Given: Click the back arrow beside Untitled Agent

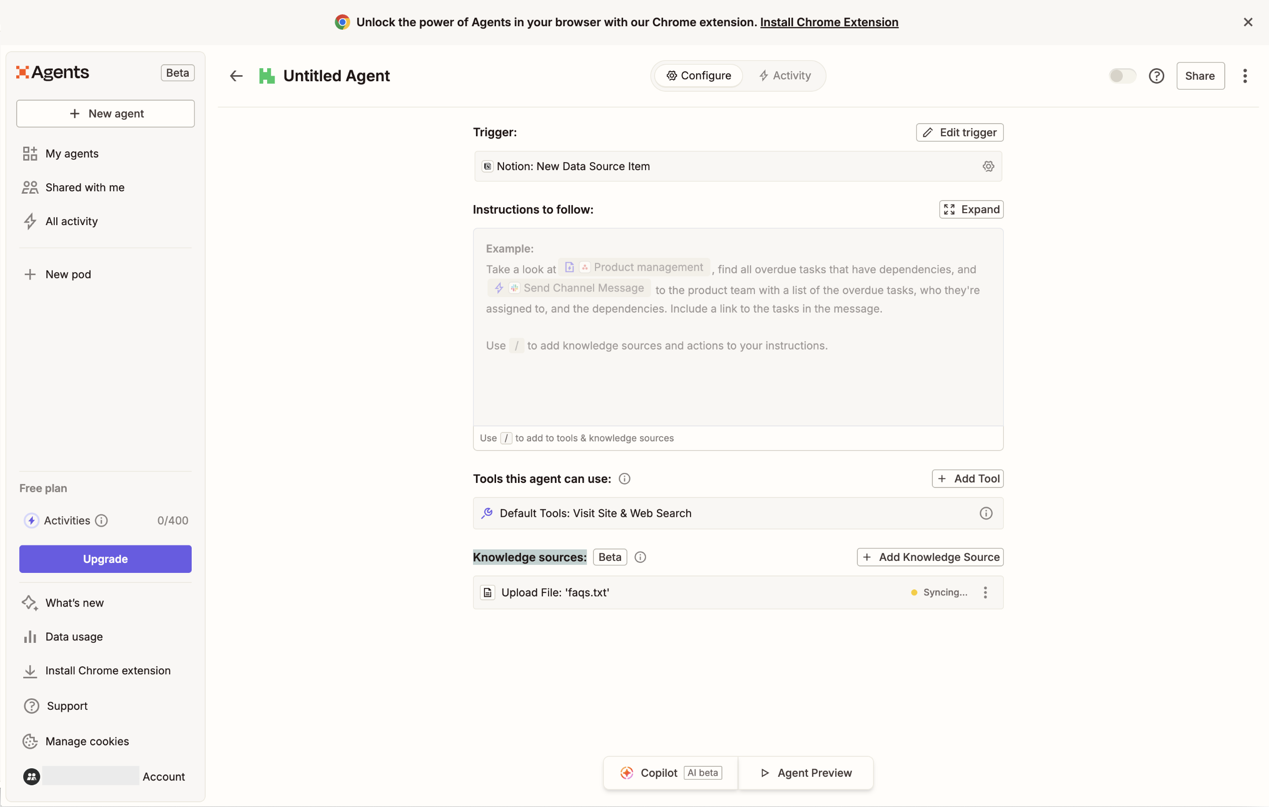Looking at the screenshot, I should (x=236, y=76).
